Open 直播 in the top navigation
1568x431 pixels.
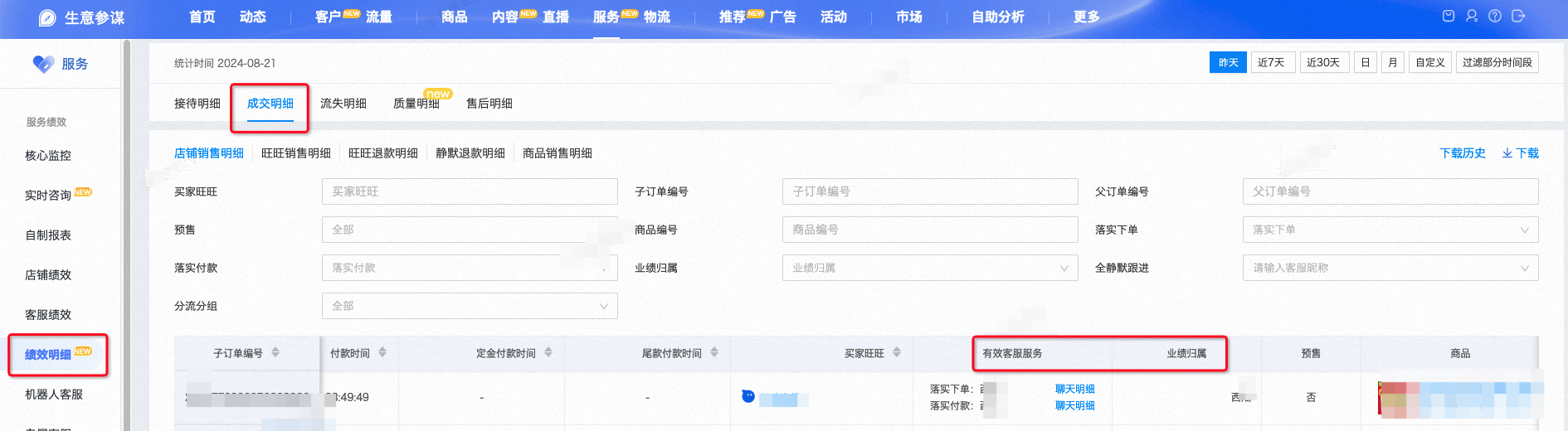coord(556,17)
